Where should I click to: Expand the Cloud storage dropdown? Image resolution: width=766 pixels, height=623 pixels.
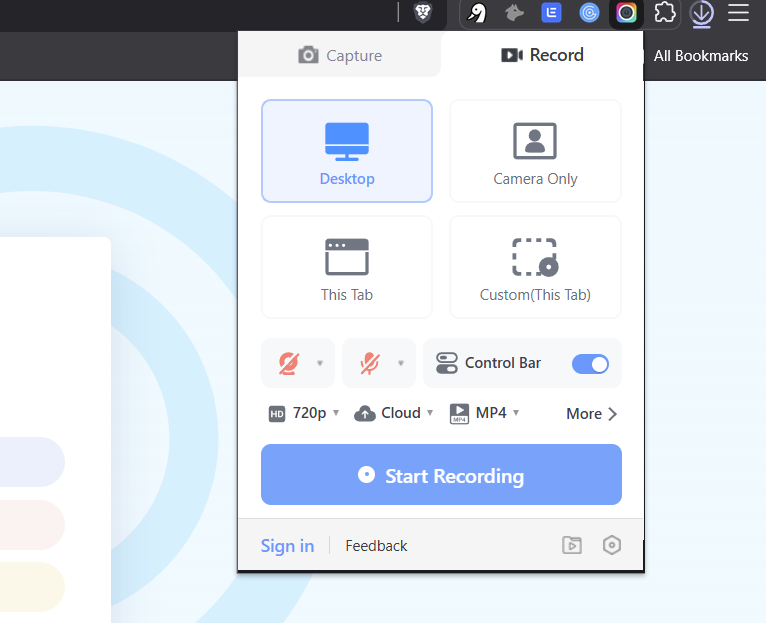point(394,413)
